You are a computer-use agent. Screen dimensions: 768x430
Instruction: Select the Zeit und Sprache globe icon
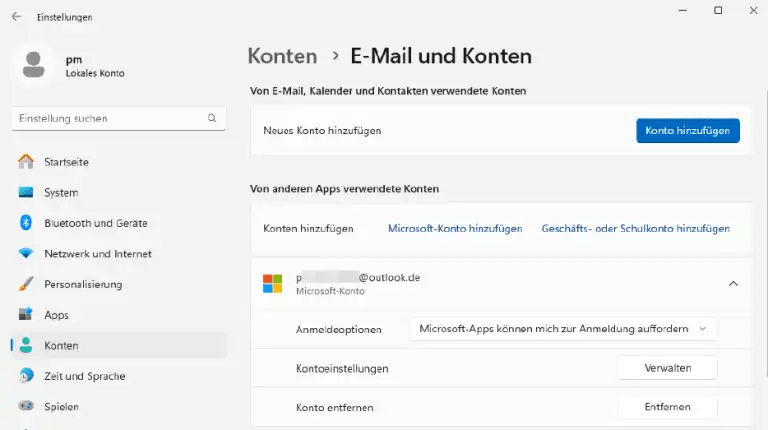click(x=26, y=376)
